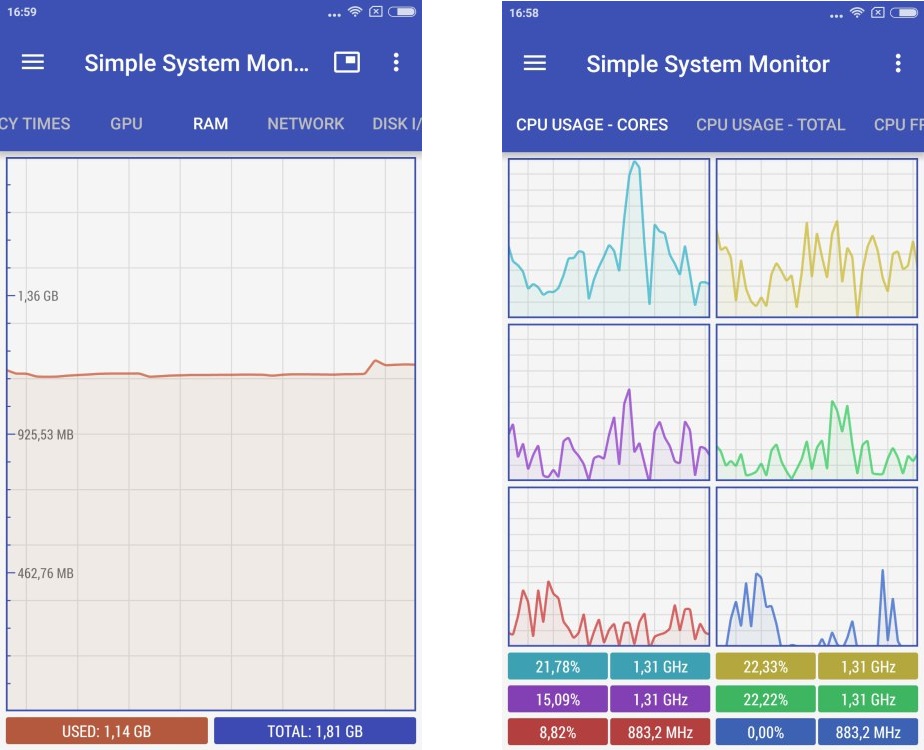Image resolution: width=924 pixels, height=750 pixels.
Task: Open three-dot menu on CPU usage screen
Action: (x=898, y=63)
